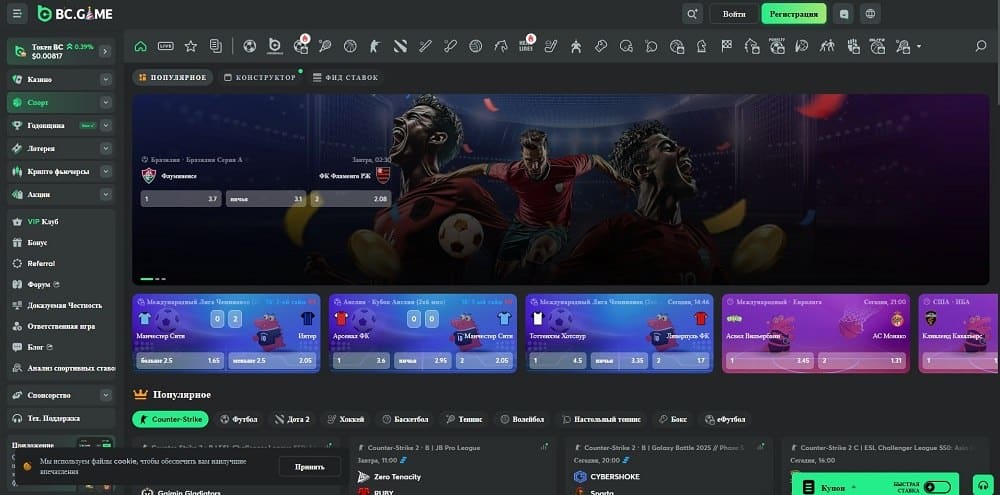Click the first banner carousel indicator
This screenshot has width=1000, height=495.
(147, 279)
